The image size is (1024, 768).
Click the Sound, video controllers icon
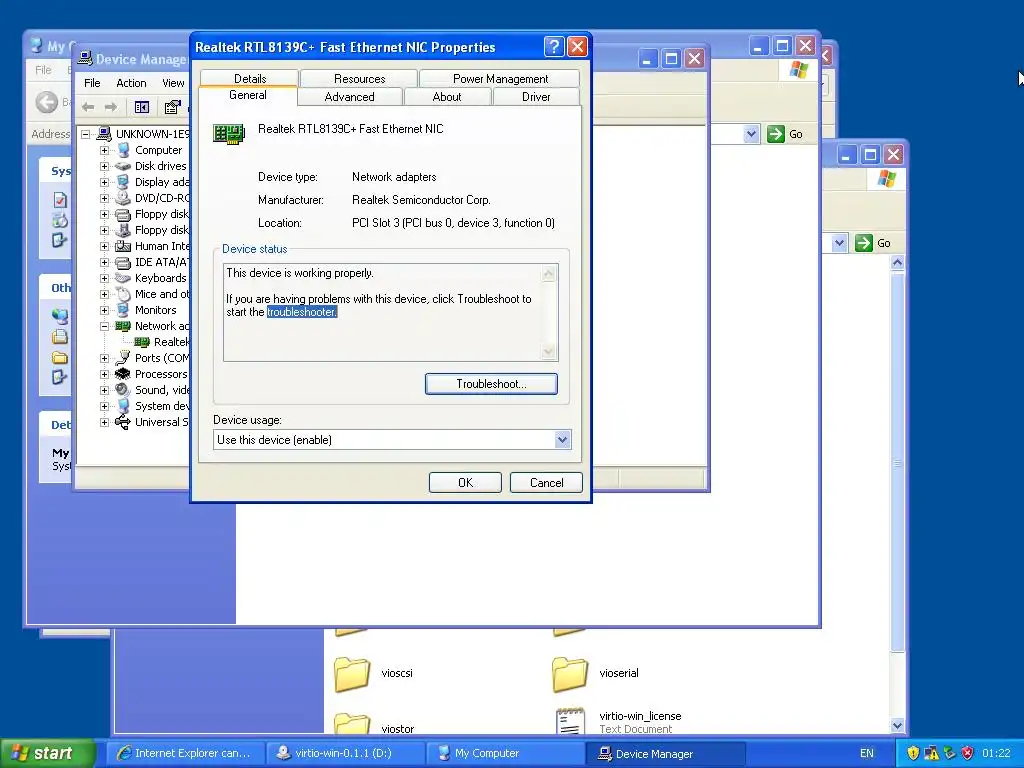(123, 391)
